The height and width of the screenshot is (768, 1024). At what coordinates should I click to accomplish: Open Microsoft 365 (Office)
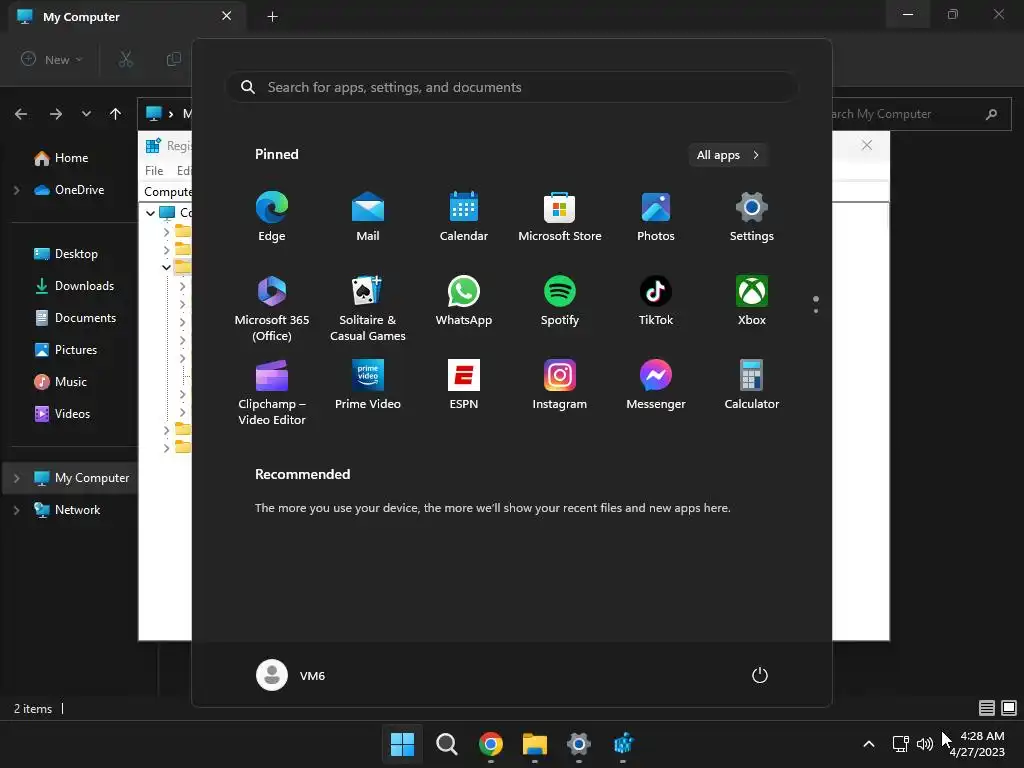tap(272, 308)
